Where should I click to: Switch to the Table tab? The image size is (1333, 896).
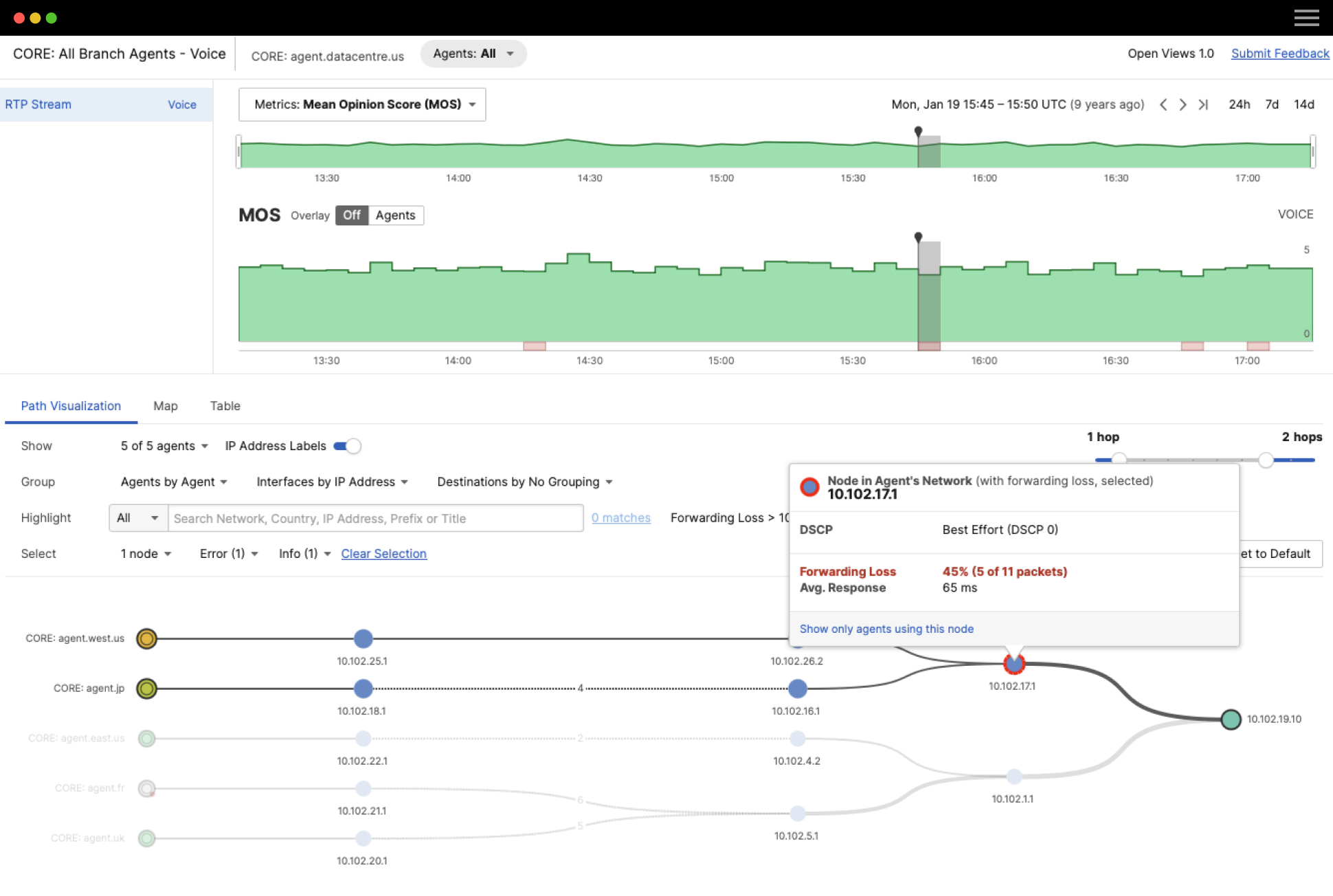point(225,406)
